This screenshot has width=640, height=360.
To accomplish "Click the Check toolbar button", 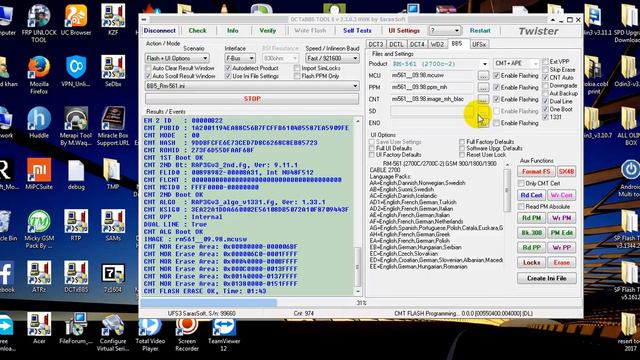I will pyautogui.click(x=197, y=31).
